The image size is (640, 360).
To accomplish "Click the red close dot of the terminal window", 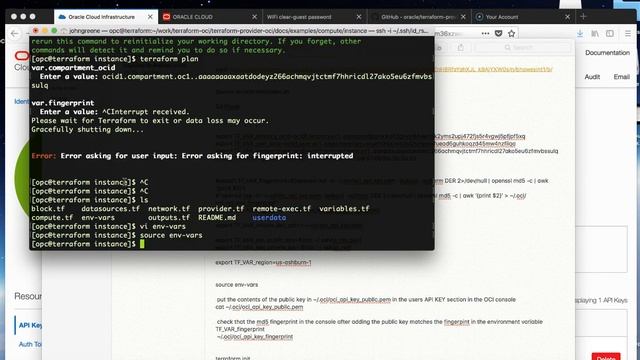I will [x=36, y=31].
